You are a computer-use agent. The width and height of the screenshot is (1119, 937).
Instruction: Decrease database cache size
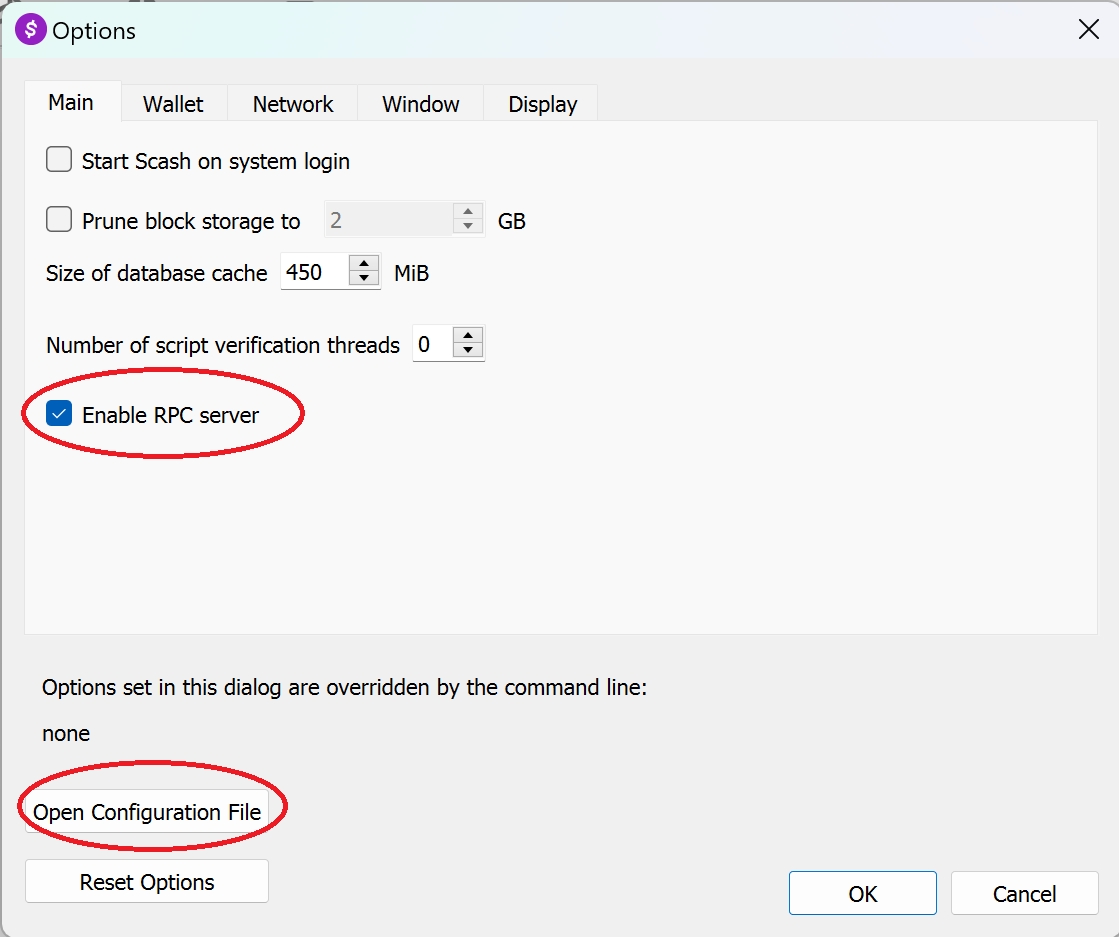coord(364,280)
